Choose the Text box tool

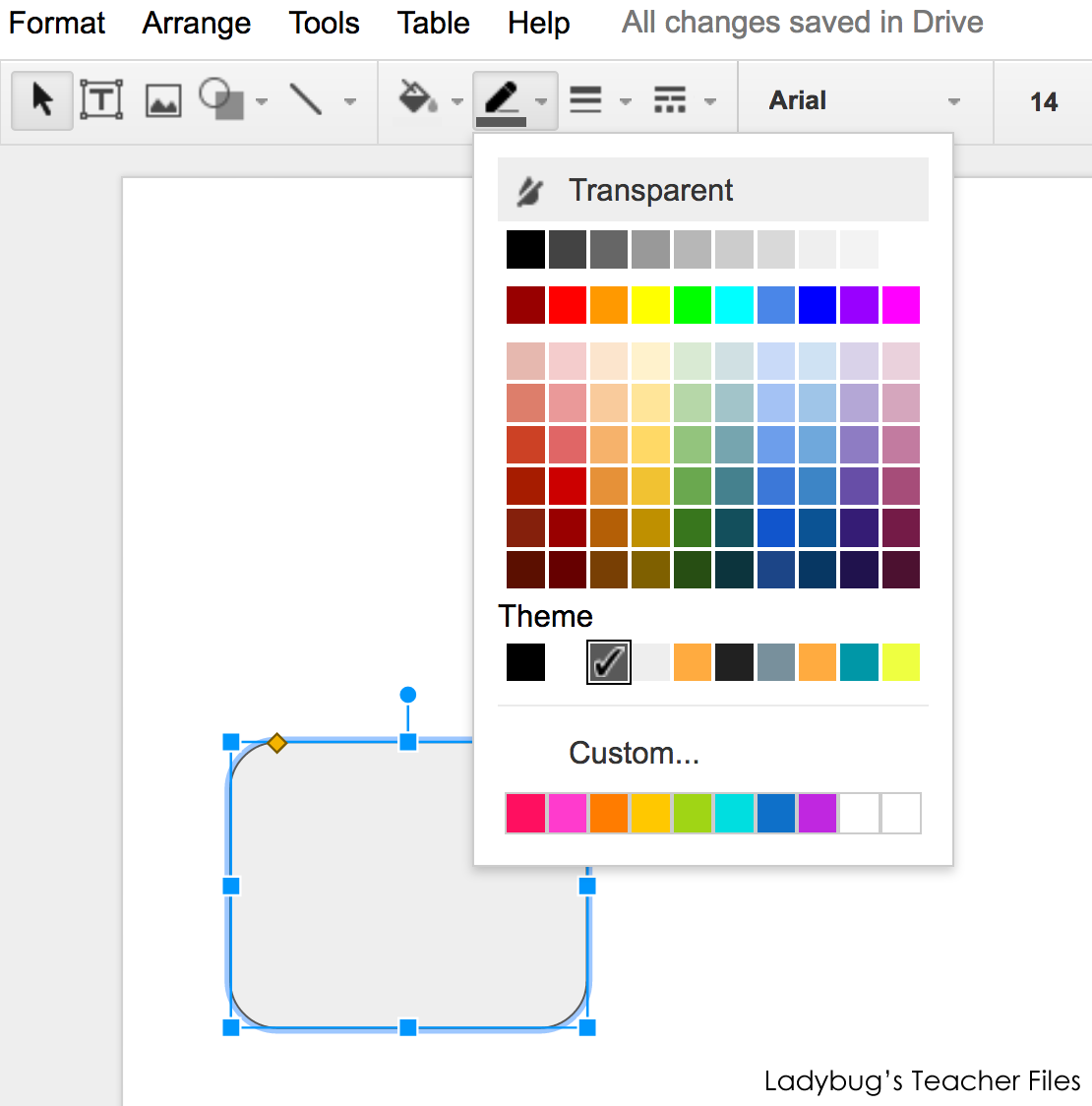[101, 98]
